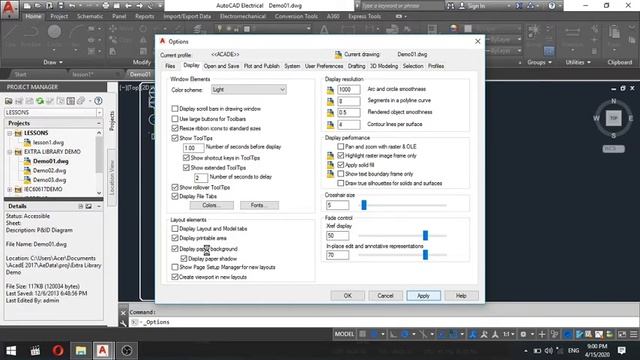The width and height of the screenshot is (640, 360).
Task: Click the OBS Studio taskbar icon
Action: [x=127, y=351]
